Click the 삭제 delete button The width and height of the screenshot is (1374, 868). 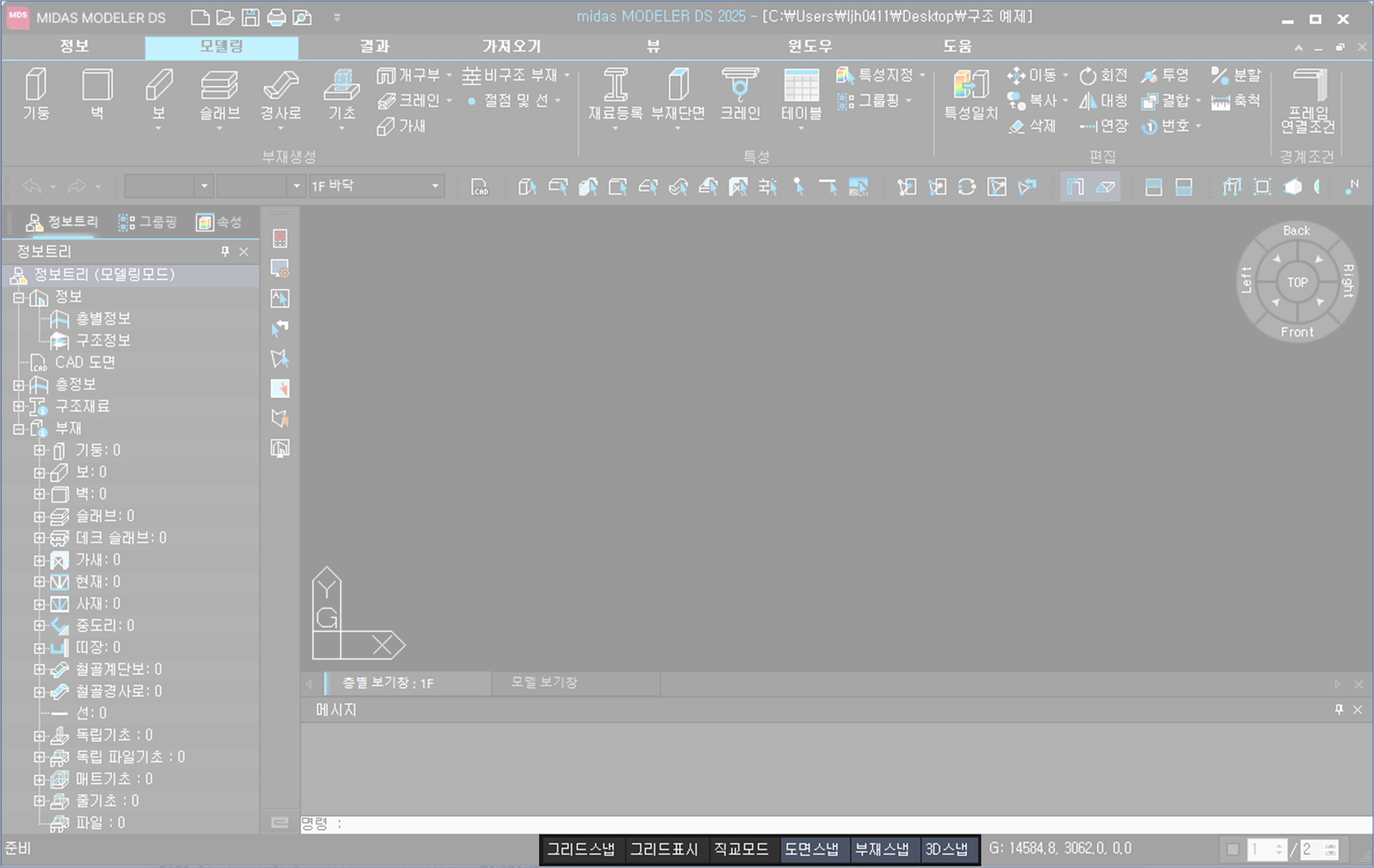pos(1033,126)
